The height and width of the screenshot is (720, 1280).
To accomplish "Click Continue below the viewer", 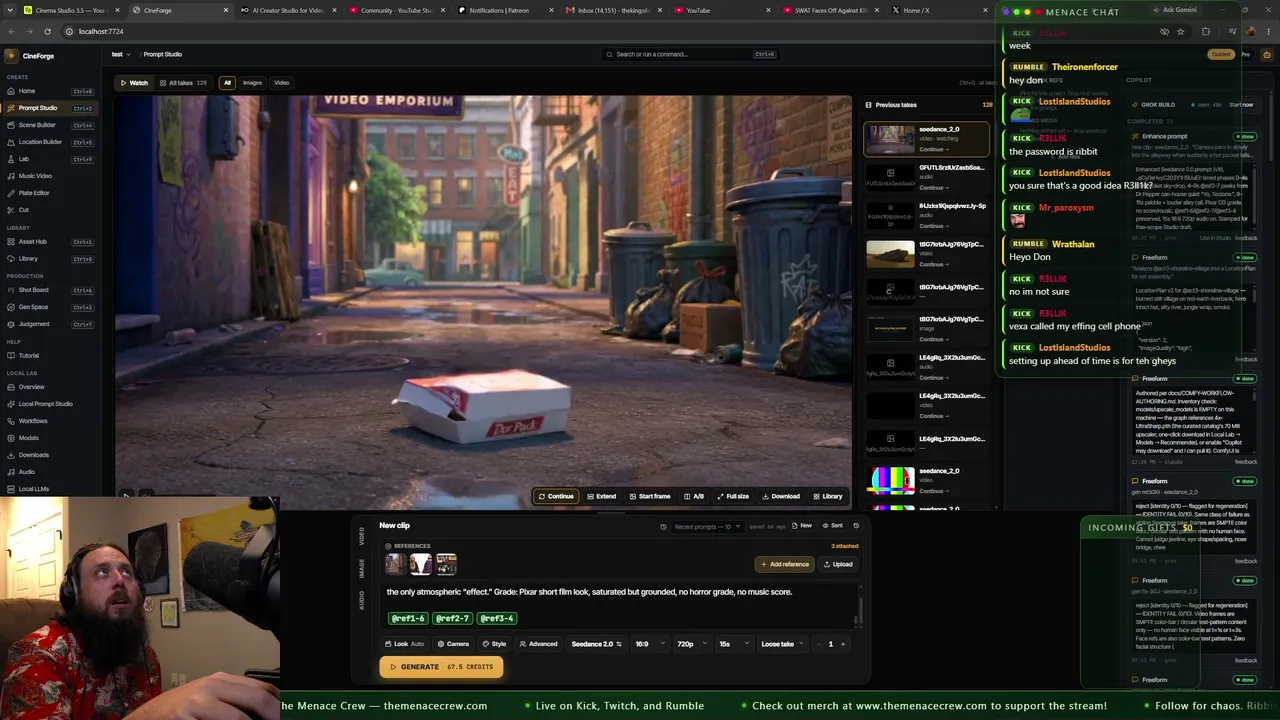I will tap(556, 497).
